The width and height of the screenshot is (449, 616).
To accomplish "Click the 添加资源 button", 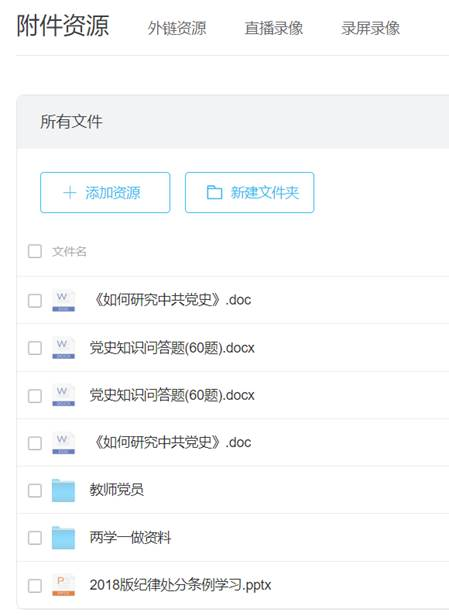I will (x=105, y=192).
